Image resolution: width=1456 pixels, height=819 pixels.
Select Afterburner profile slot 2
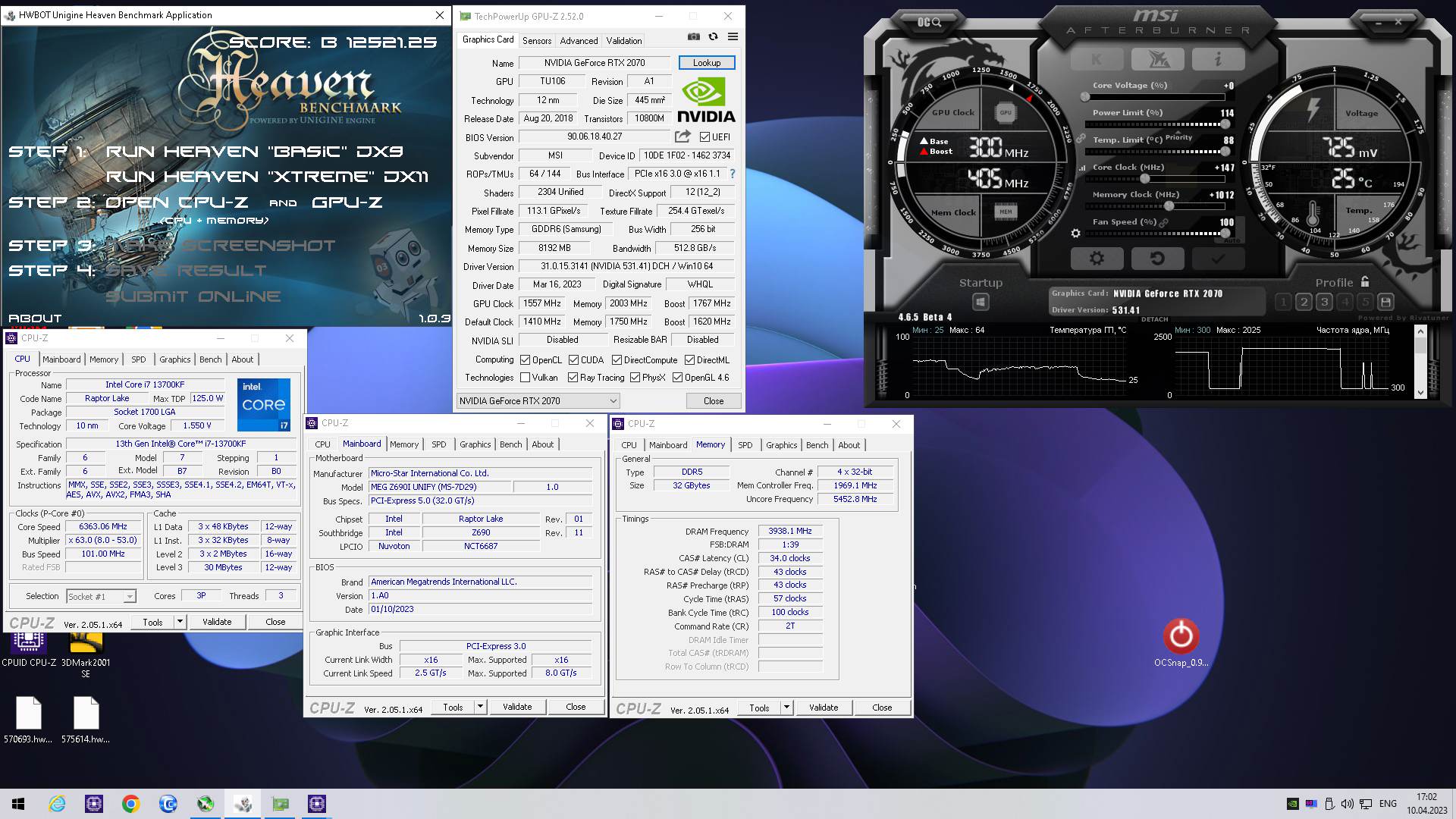point(1304,302)
